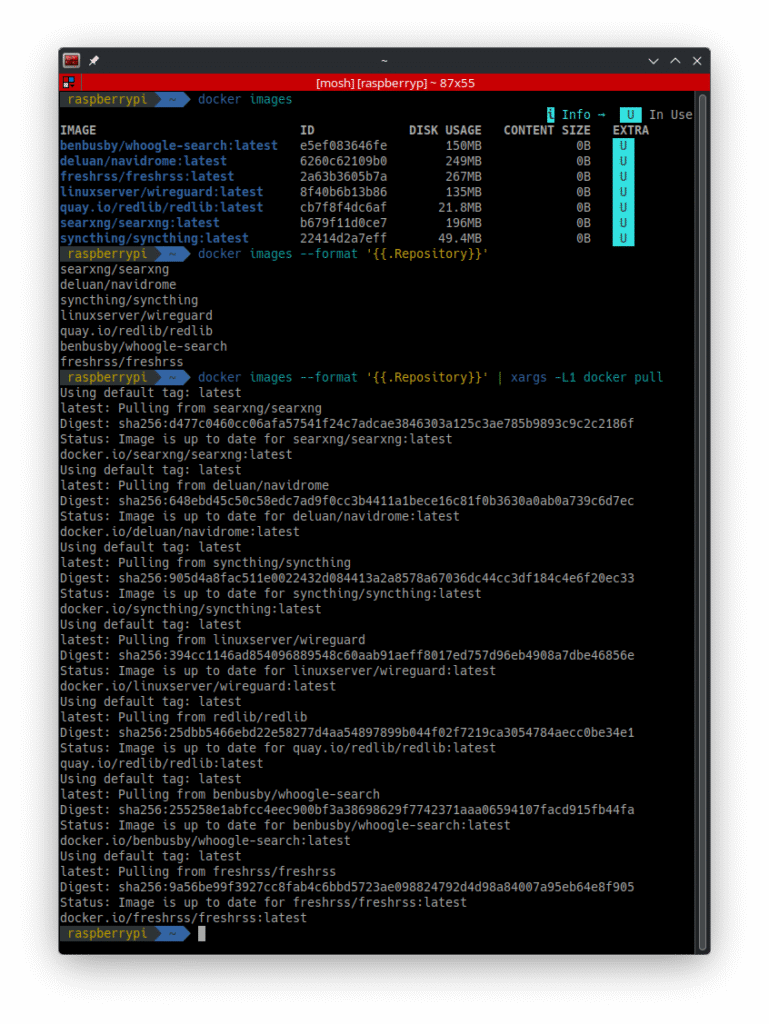Pin the window using the pushpin icon
769x1024 pixels.
94,61
